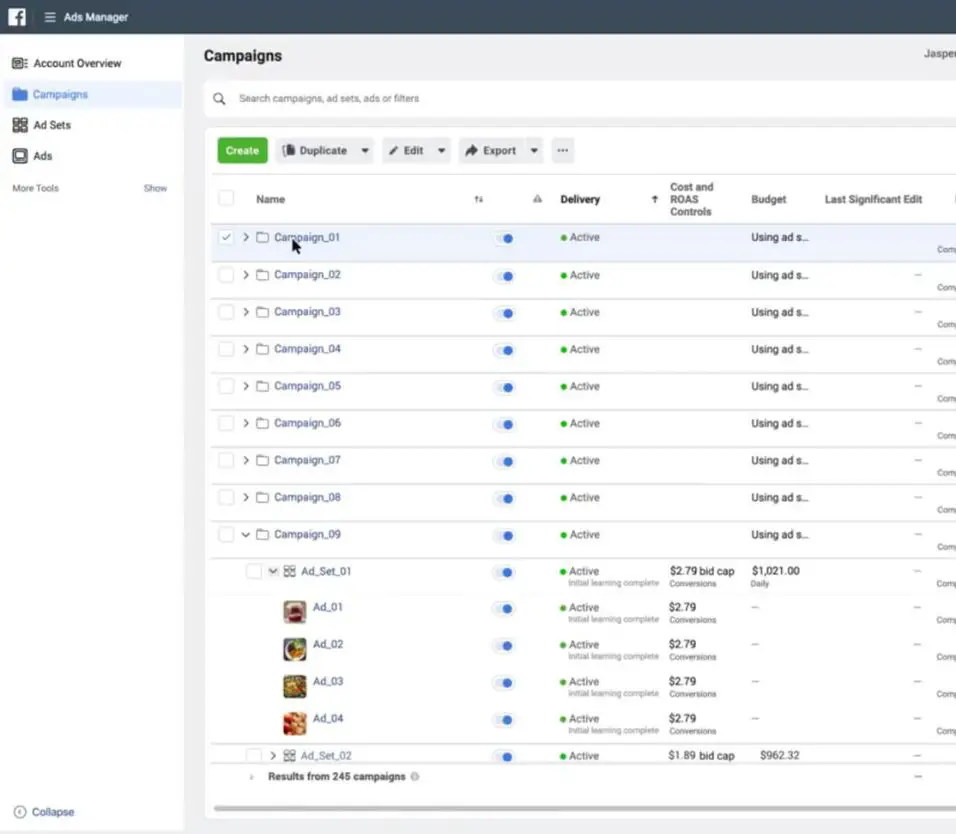Open thumbnail of Ad_04
Screen dimensions: 956x834
(x=294, y=724)
